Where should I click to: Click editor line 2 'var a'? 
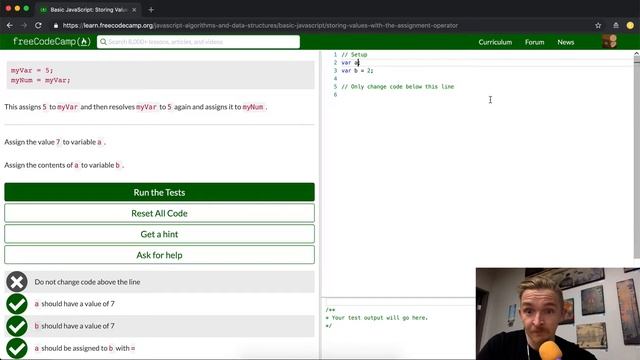350,62
